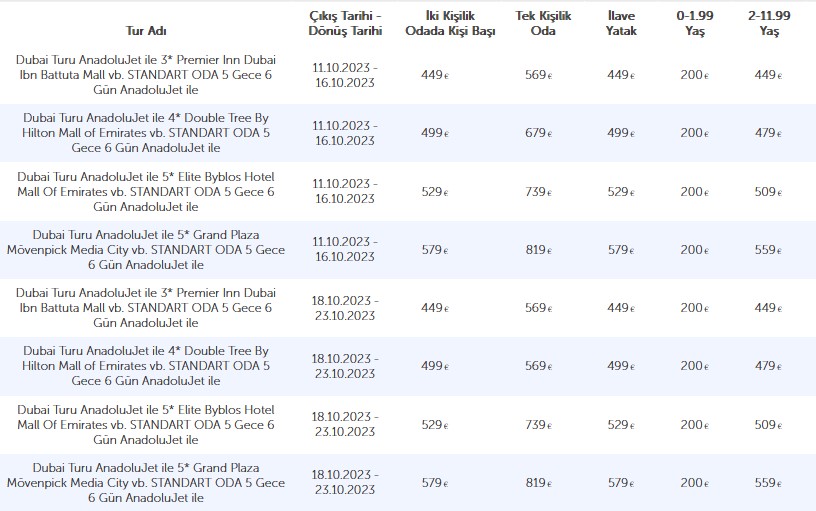The height and width of the screenshot is (511, 816).
Task: Select the "İlave Yatak" column header
Action: 621,23
